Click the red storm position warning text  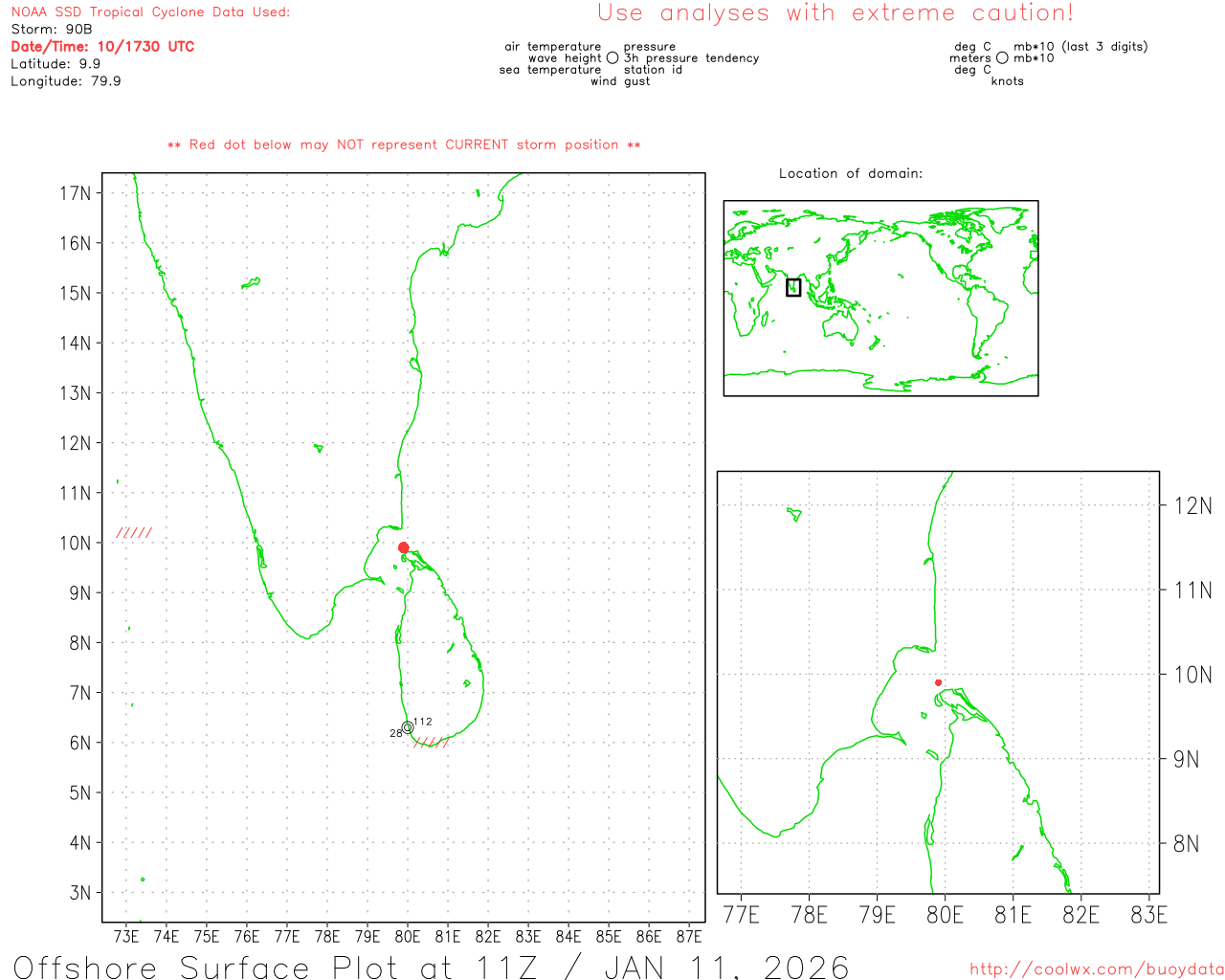coord(404,145)
